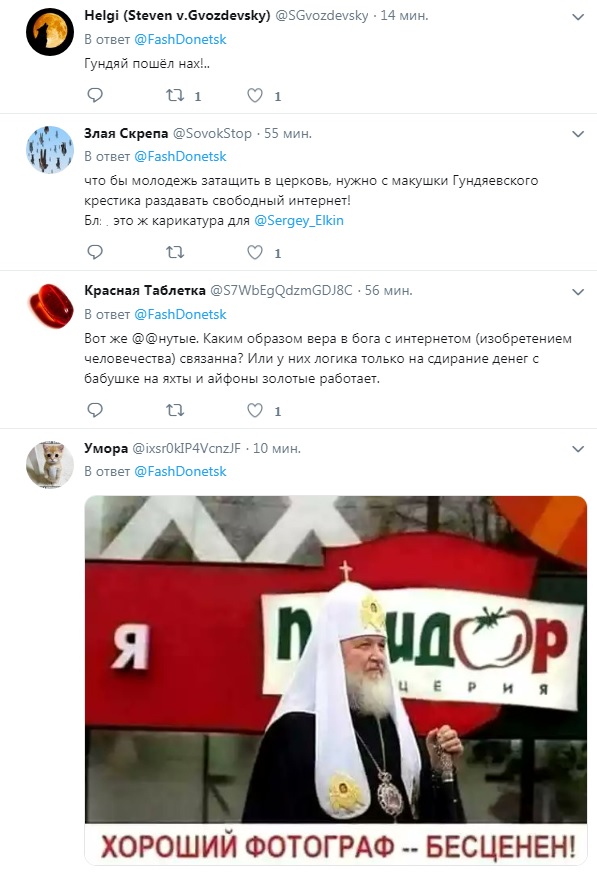Enlarge the attached photo in Умора's tweet

[336, 680]
